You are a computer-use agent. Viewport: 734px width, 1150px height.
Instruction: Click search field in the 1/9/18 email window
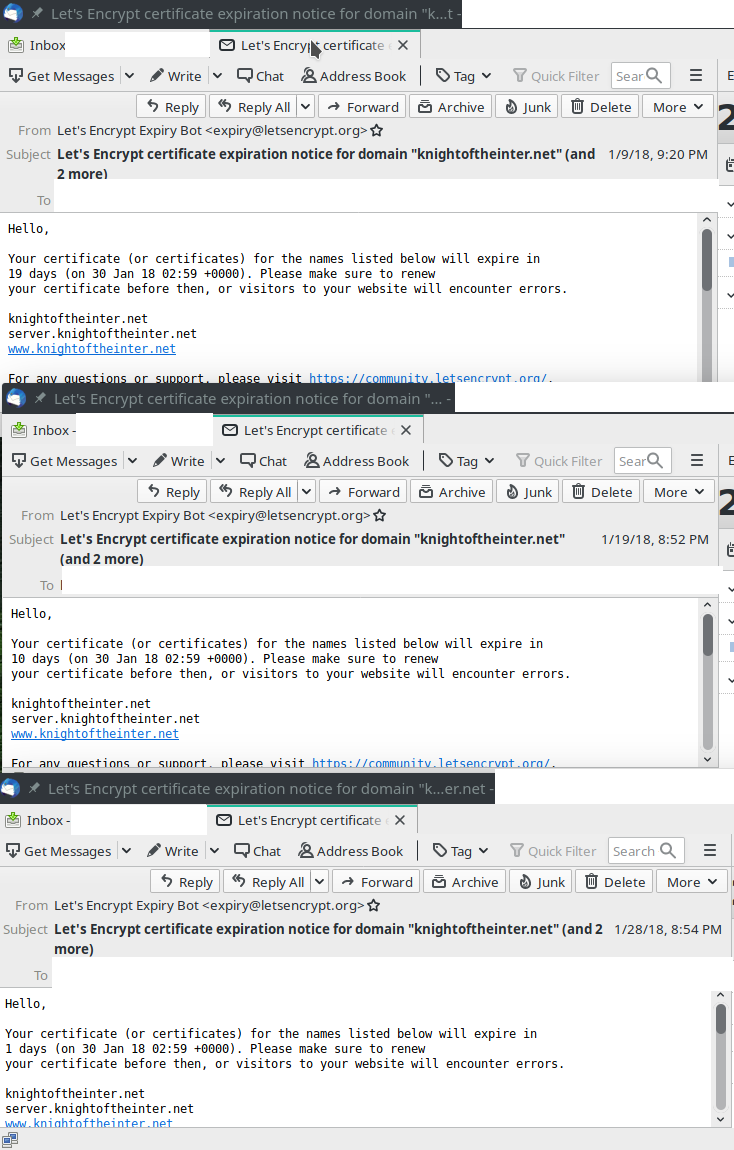coord(639,76)
